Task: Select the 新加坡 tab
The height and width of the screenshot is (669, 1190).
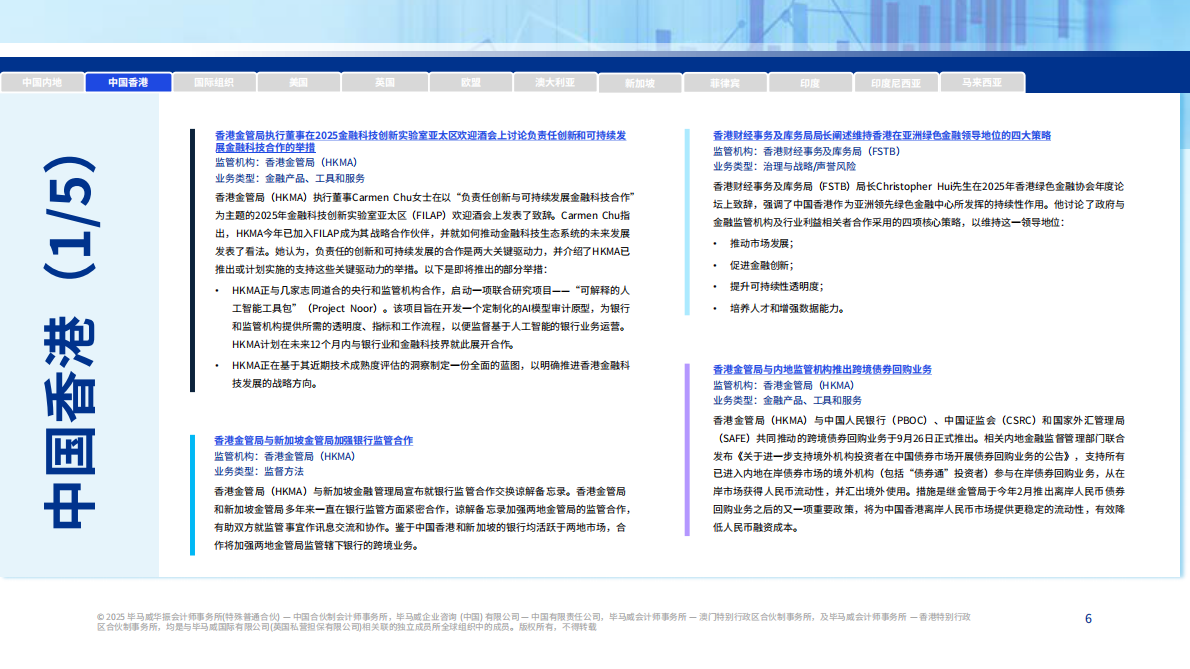Action: tap(640, 84)
